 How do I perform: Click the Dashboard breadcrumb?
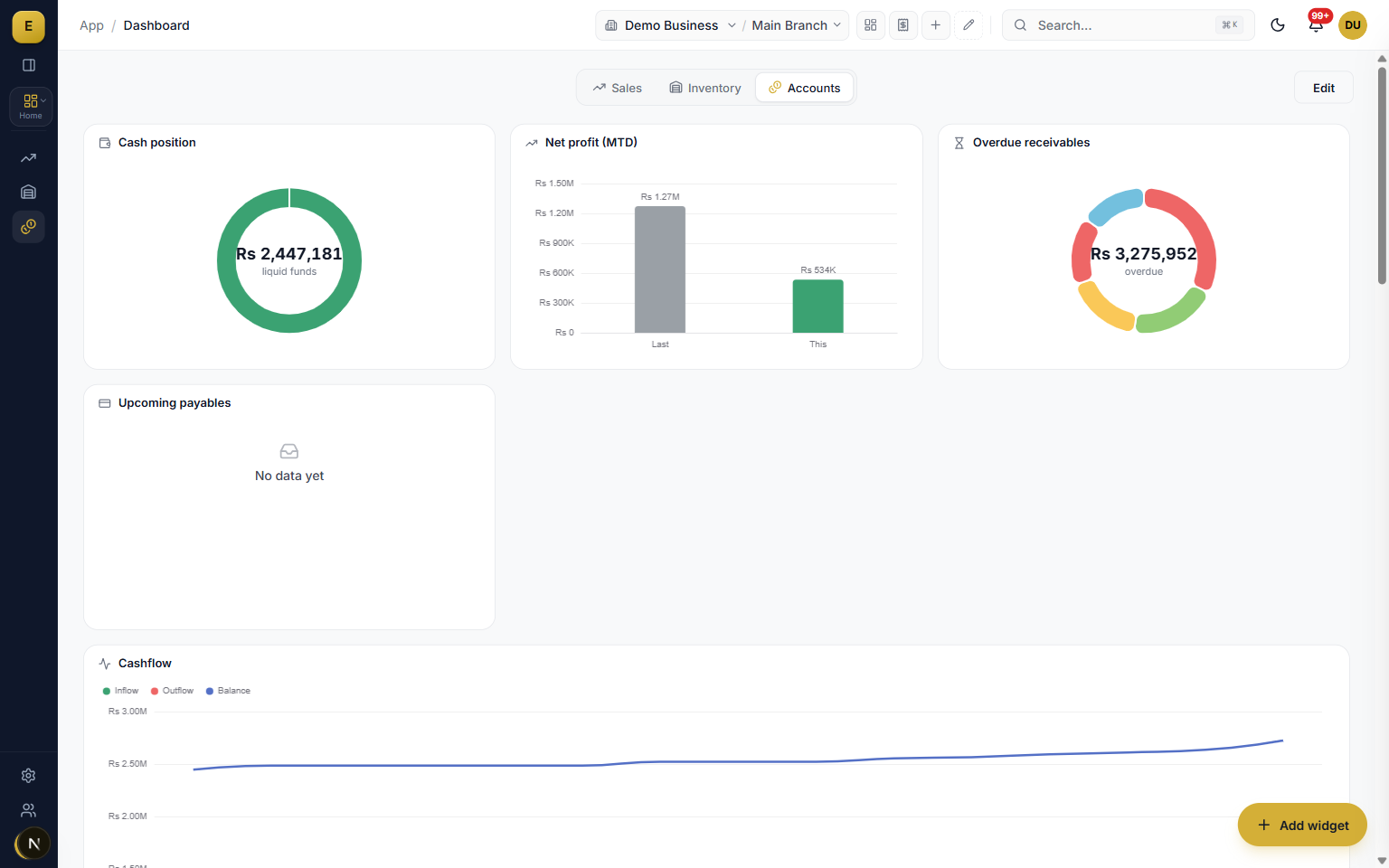156,25
